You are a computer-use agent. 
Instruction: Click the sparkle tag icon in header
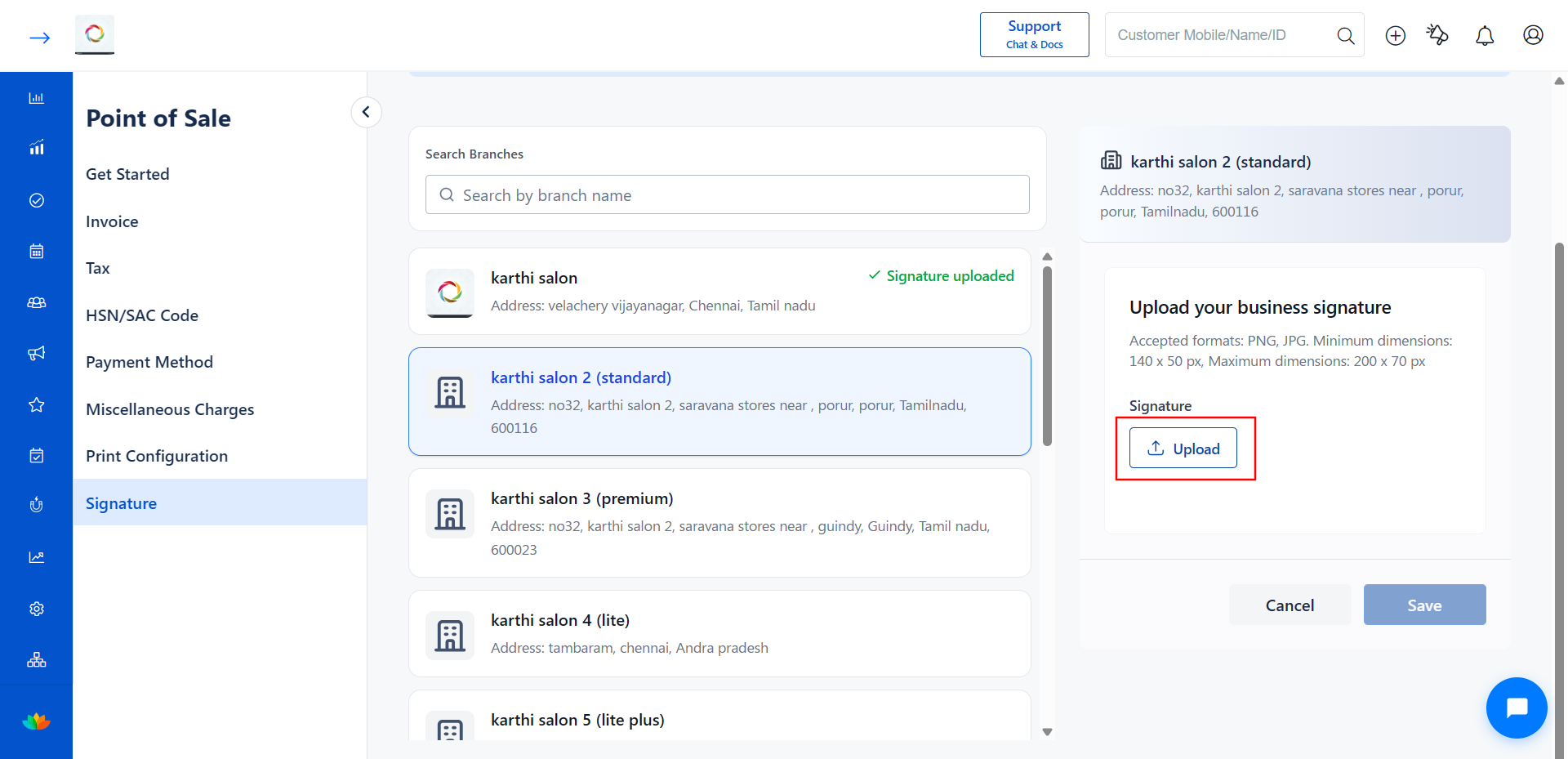coord(1437,35)
